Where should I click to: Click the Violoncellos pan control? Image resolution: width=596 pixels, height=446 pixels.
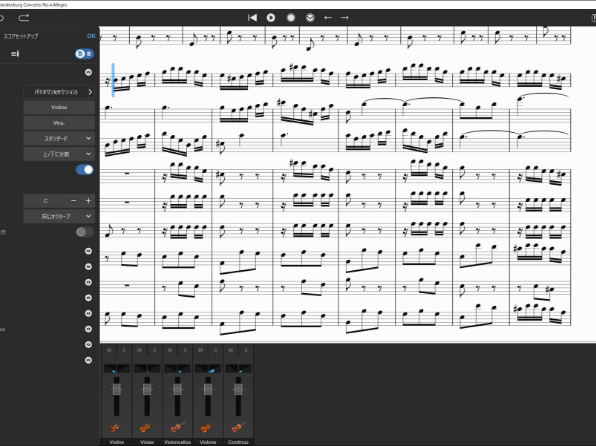(178, 368)
